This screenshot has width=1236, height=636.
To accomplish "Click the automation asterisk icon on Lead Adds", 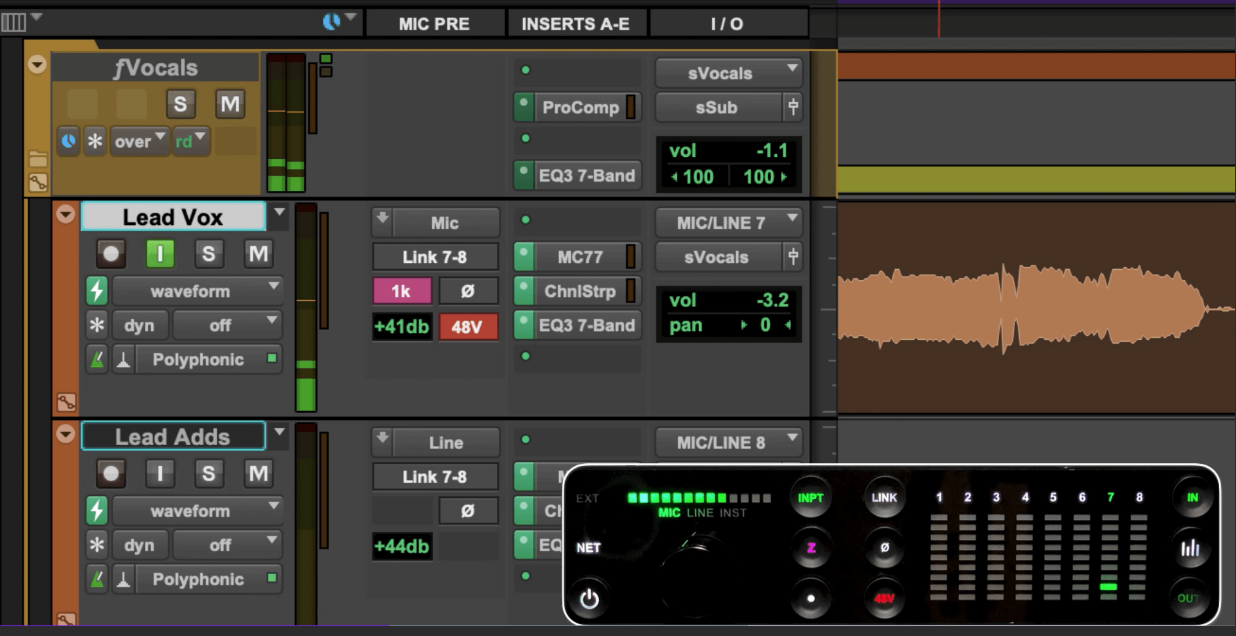I will (96, 545).
